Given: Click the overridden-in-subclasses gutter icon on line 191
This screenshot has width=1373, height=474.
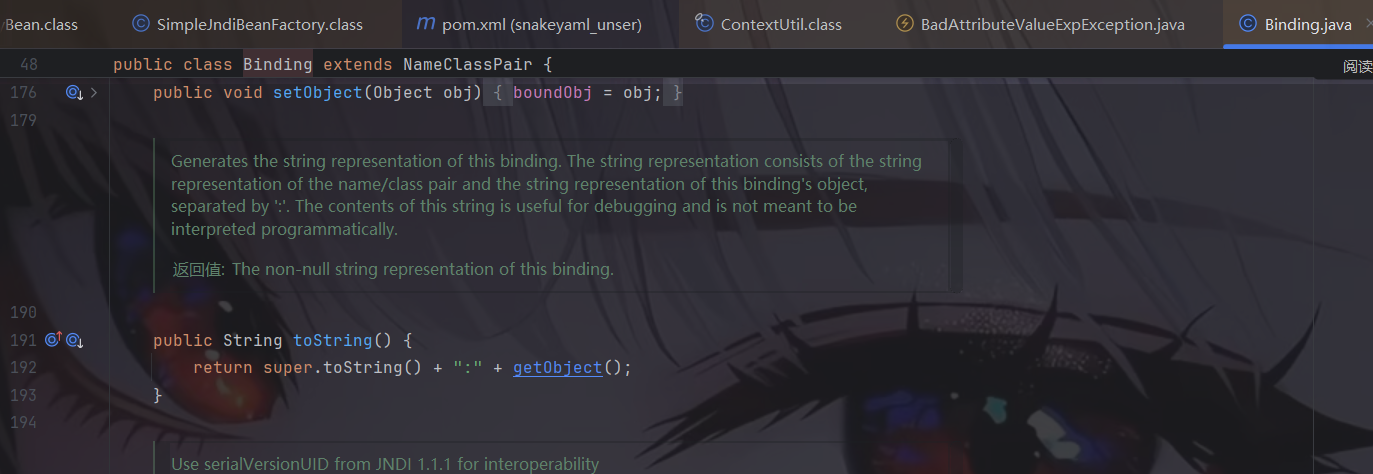Looking at the screenshot, I should [74, 340].
